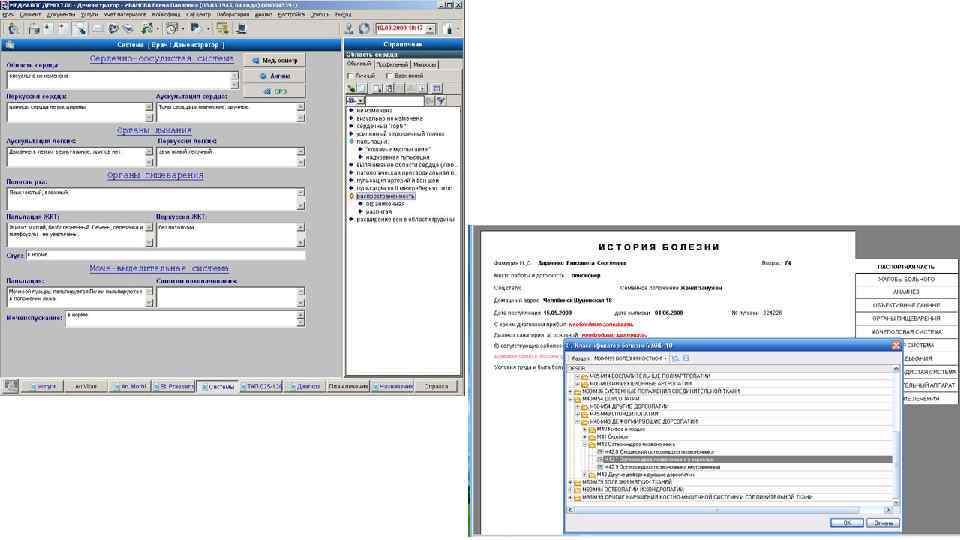
Task: Expand the M43 Другие деформирующие дорсопатии node
Action: [x=585, y=475]
